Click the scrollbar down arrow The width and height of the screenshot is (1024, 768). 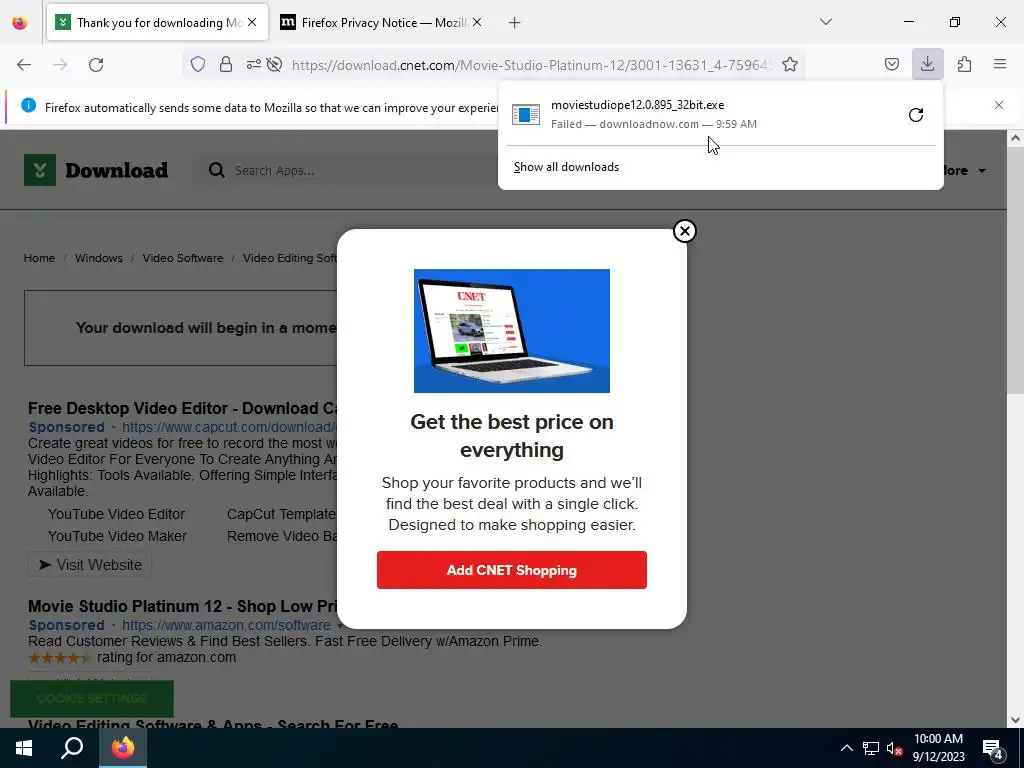click(1015, 720)
